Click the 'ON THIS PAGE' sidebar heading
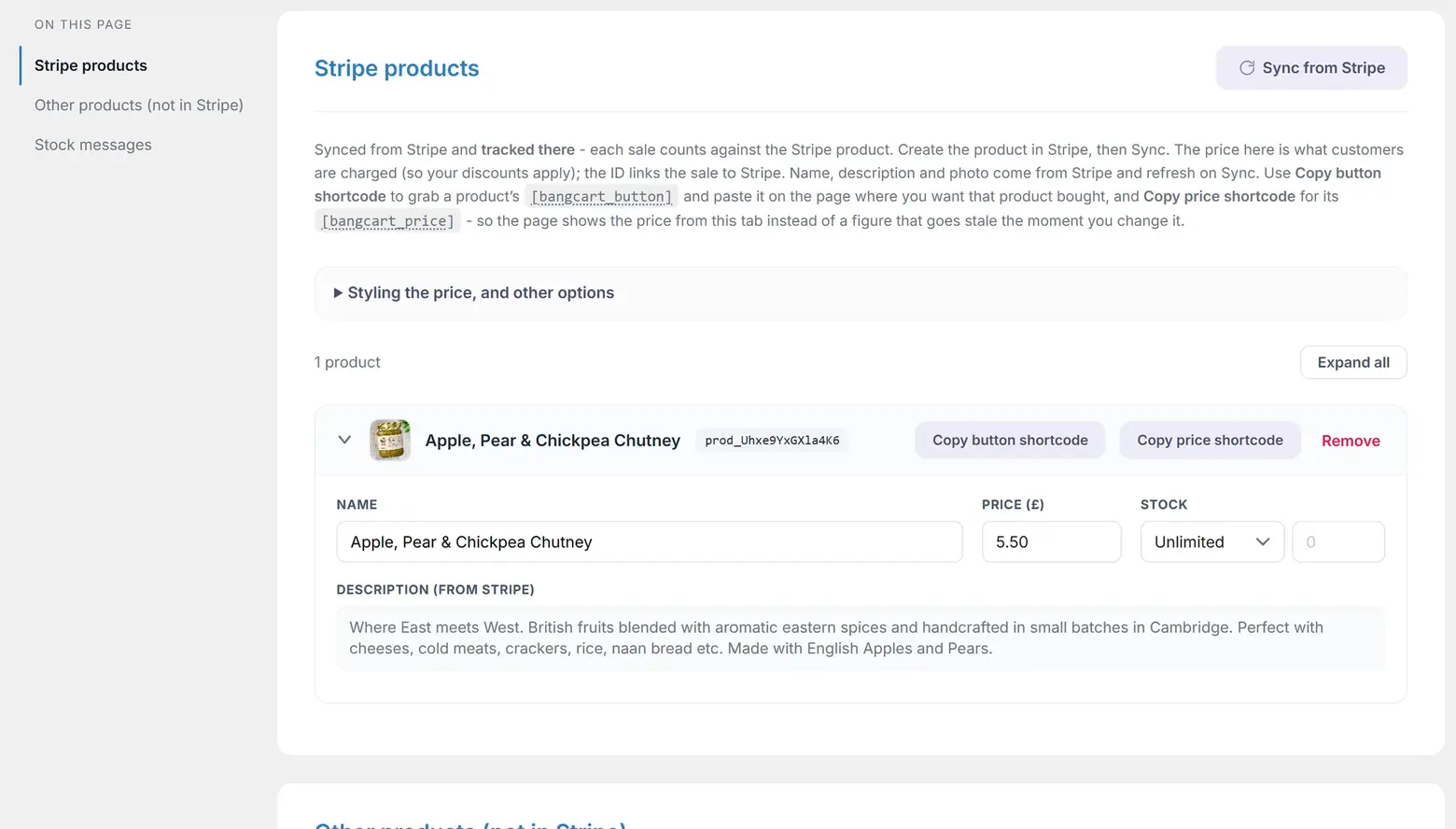This screenshot has height=829, width=1456. click(83, 24)
